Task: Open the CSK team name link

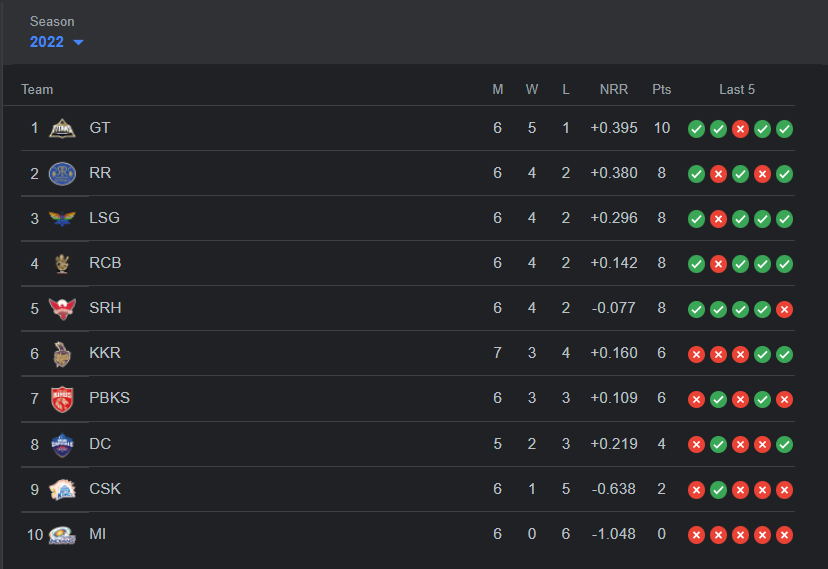Action: pyautogui.click(x=105, y=489)
